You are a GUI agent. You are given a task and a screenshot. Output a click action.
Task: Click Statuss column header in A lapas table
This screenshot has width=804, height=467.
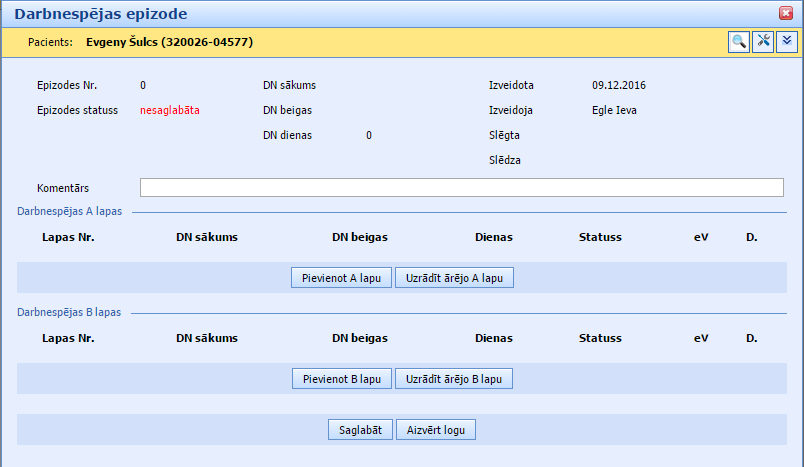click(600, 237)
